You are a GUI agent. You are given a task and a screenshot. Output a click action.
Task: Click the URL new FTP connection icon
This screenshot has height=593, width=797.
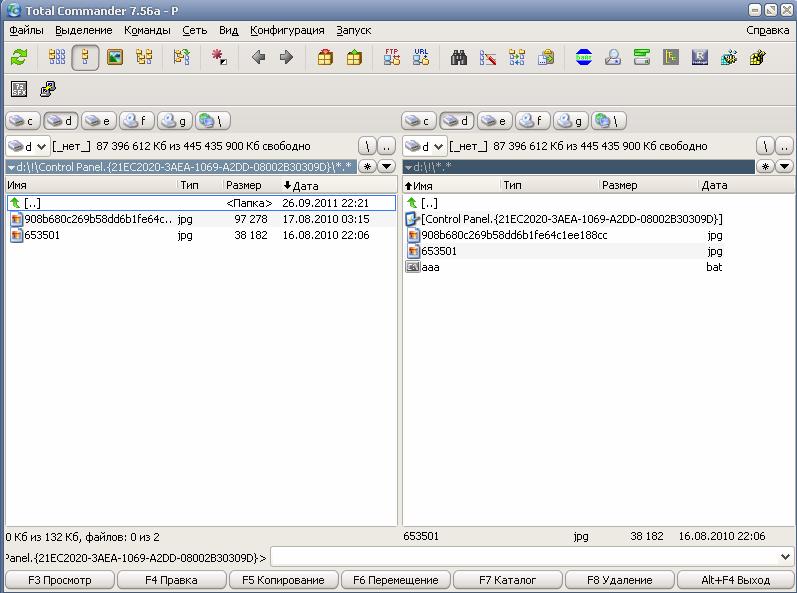[x=421, y=57]
